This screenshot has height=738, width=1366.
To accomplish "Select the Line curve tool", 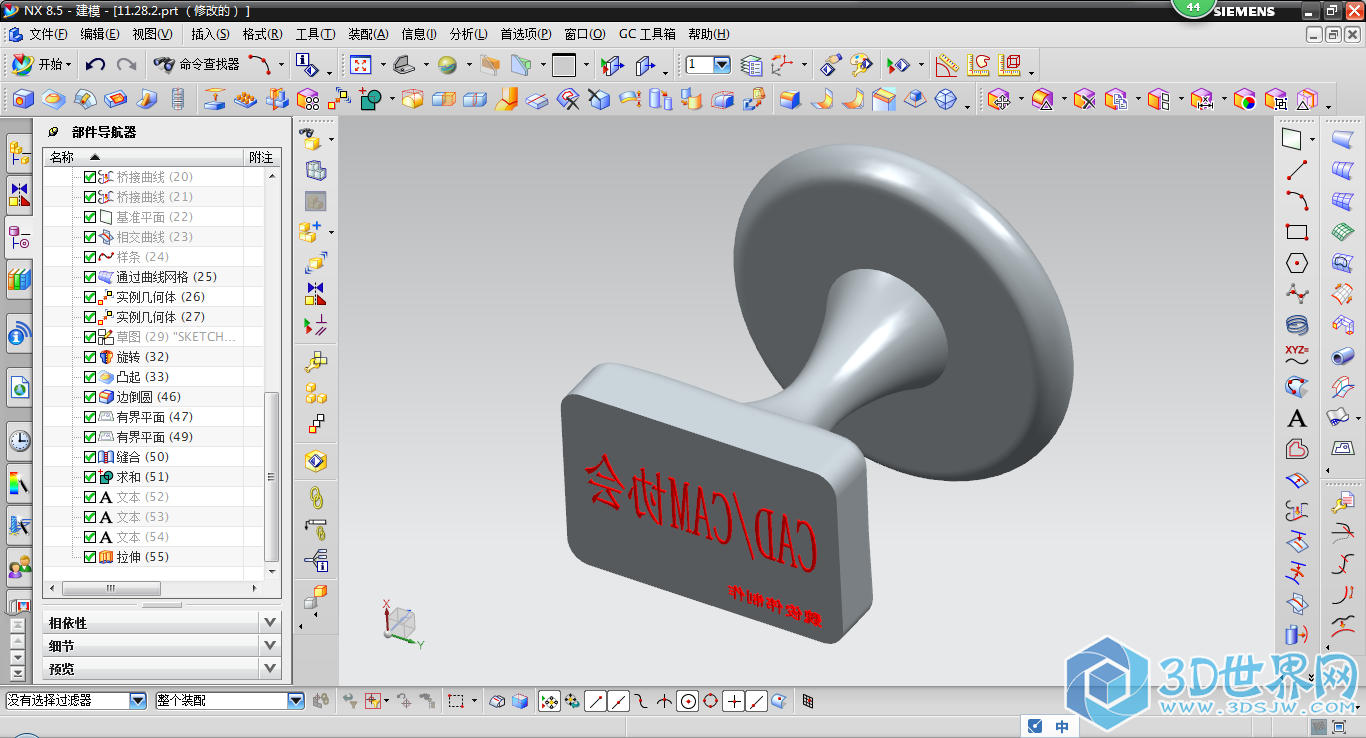I will 1297,170.
